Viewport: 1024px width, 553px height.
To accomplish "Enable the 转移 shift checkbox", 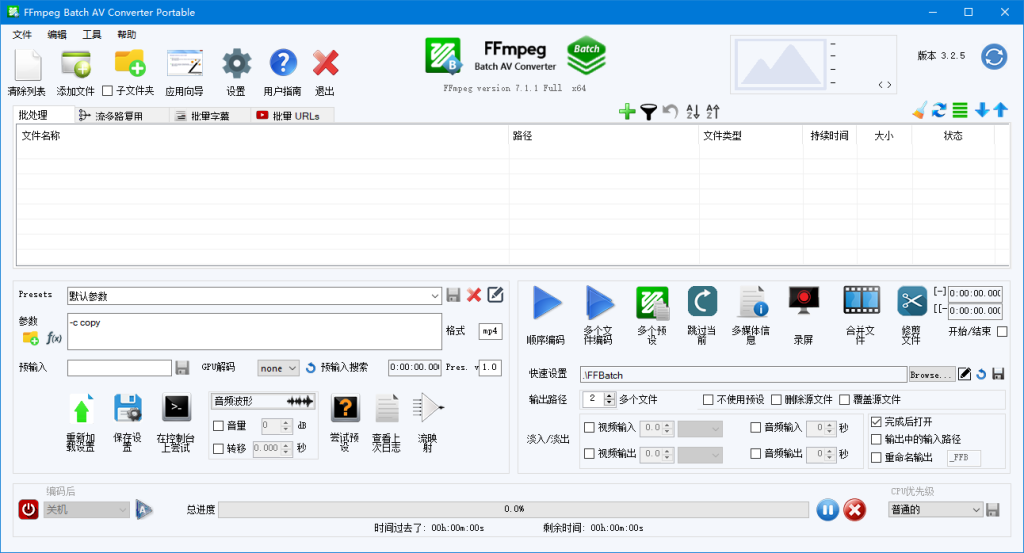I will 219,449.
